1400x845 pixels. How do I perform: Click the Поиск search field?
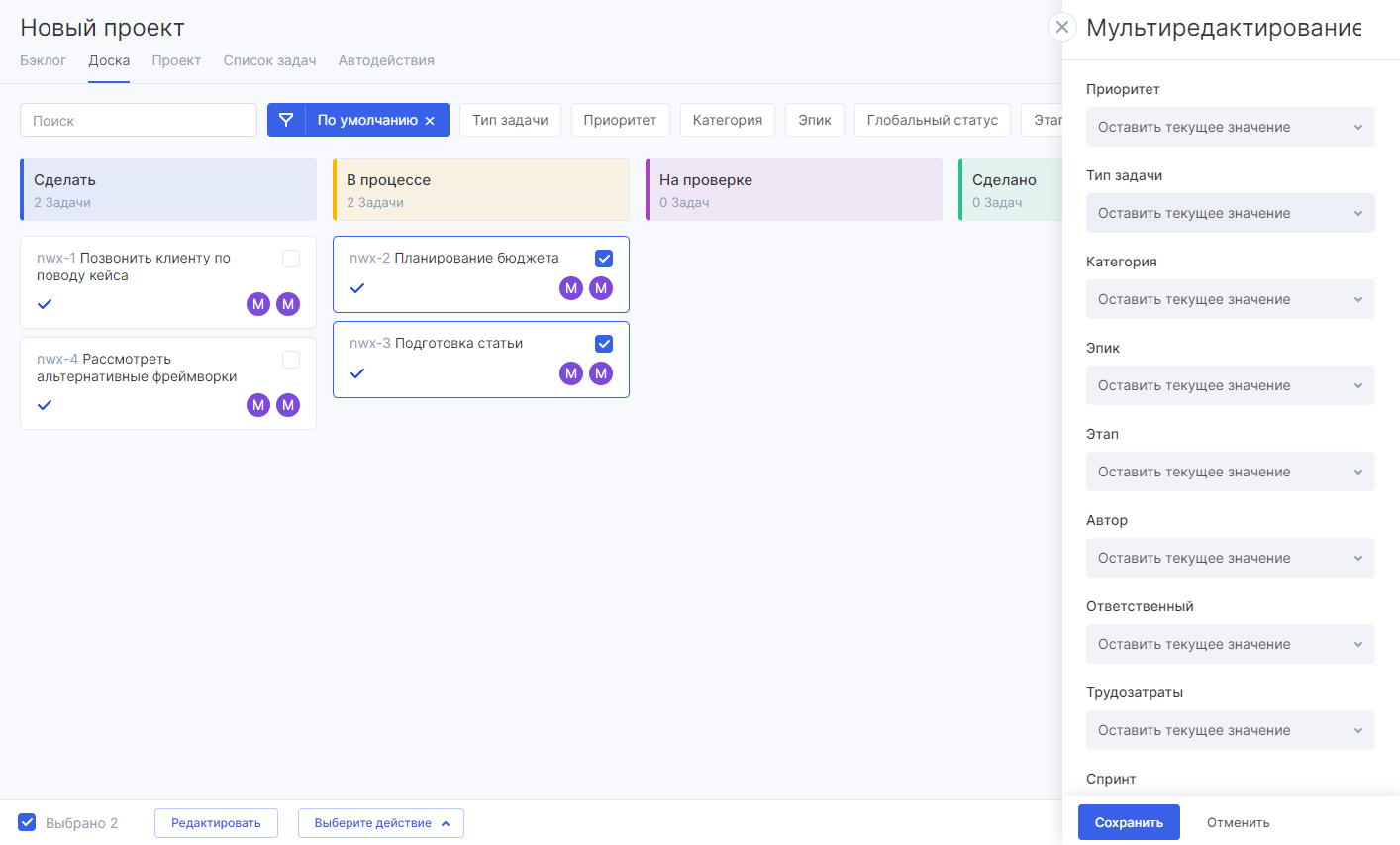point(139,120)
